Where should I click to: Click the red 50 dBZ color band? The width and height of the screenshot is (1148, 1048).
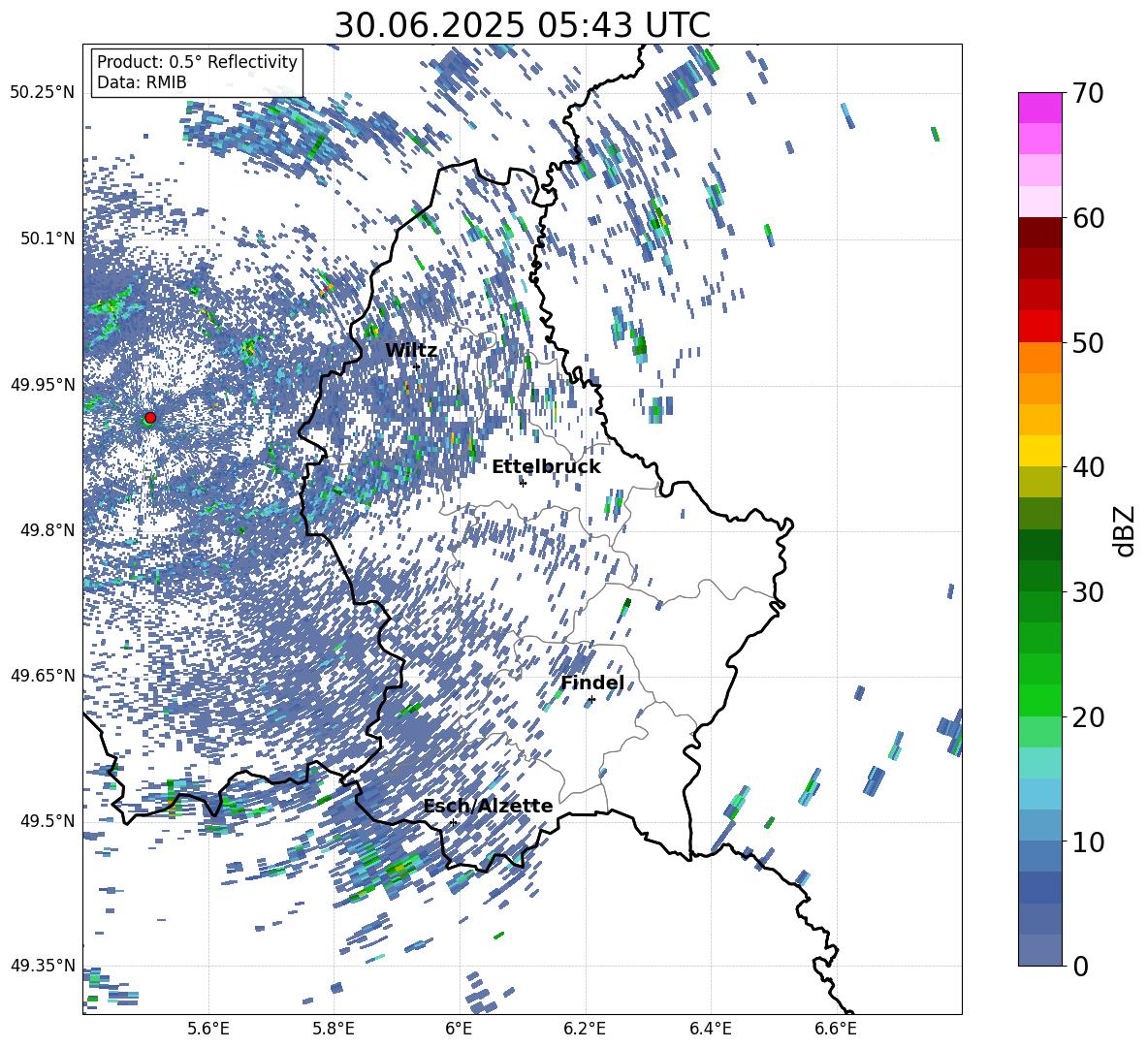click(x=1039, y=327)
